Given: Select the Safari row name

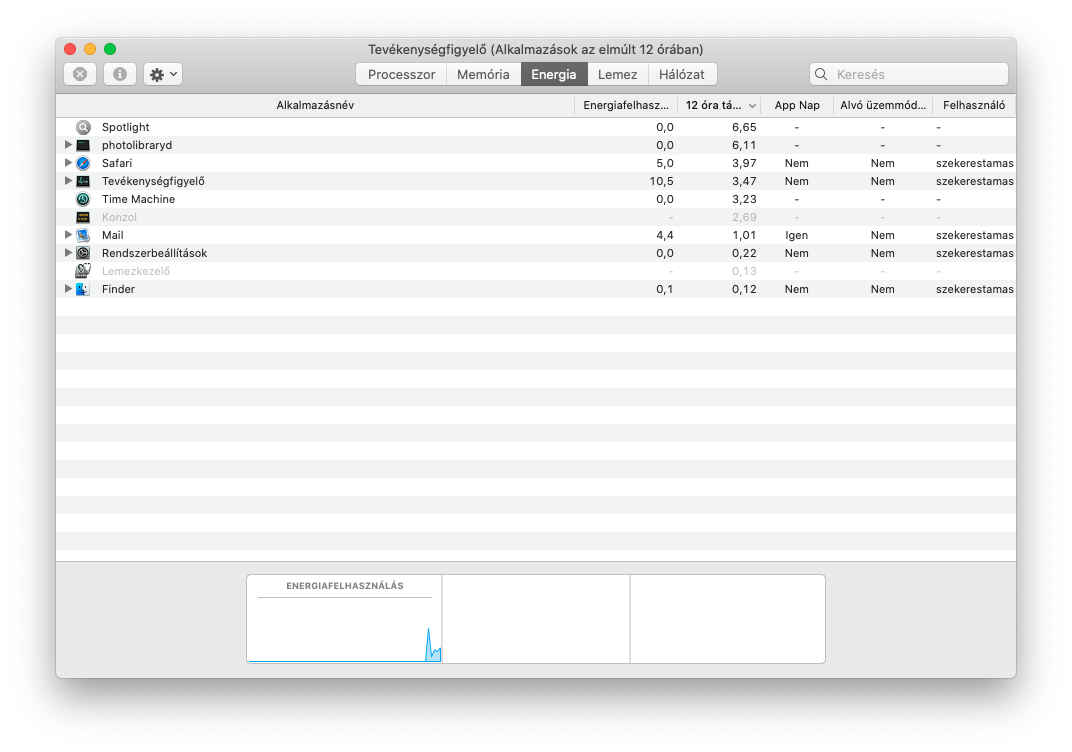Looking at the screenshot, I should click(117, 163).
